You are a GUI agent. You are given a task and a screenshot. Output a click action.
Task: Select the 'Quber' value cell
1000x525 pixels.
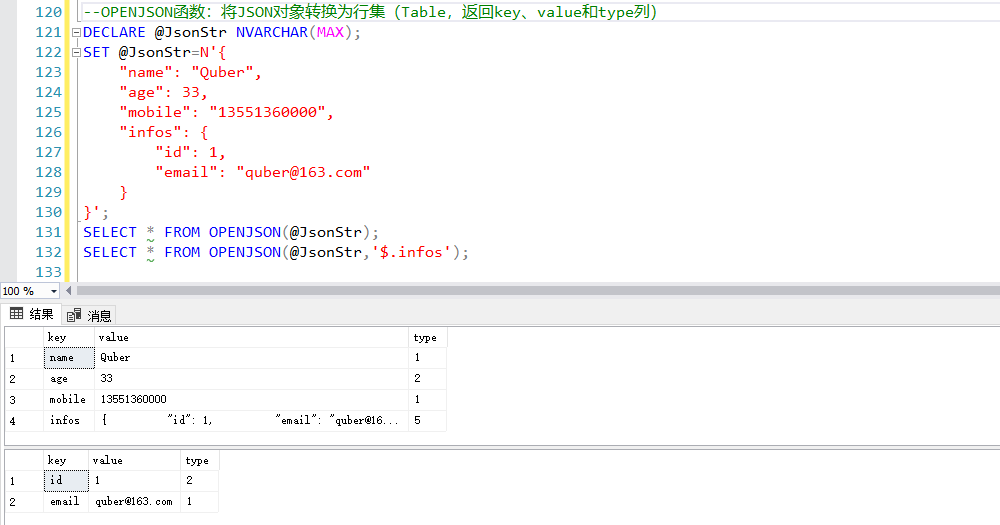click(251, 358)
